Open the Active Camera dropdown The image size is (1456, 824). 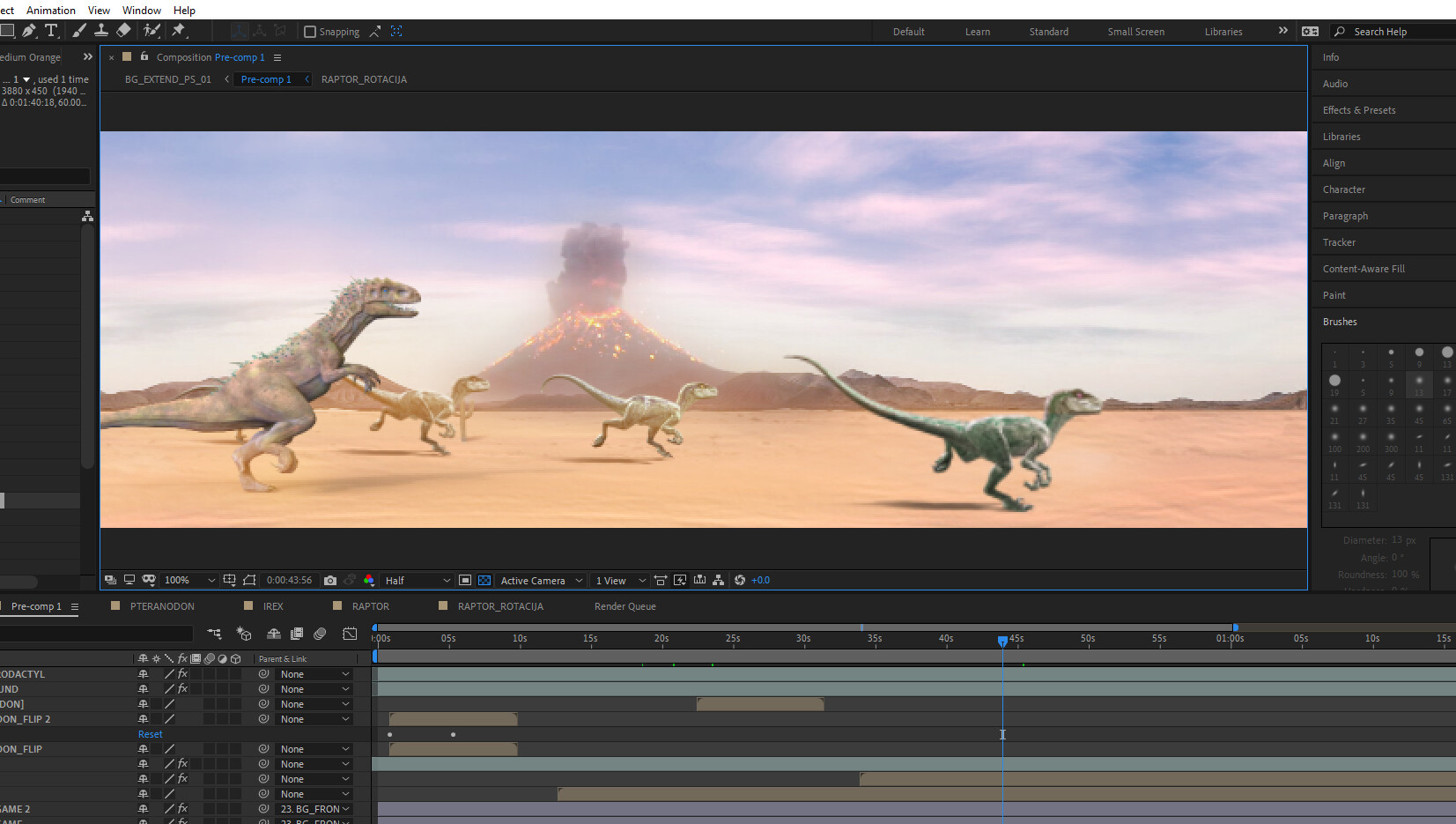[541, 580]
